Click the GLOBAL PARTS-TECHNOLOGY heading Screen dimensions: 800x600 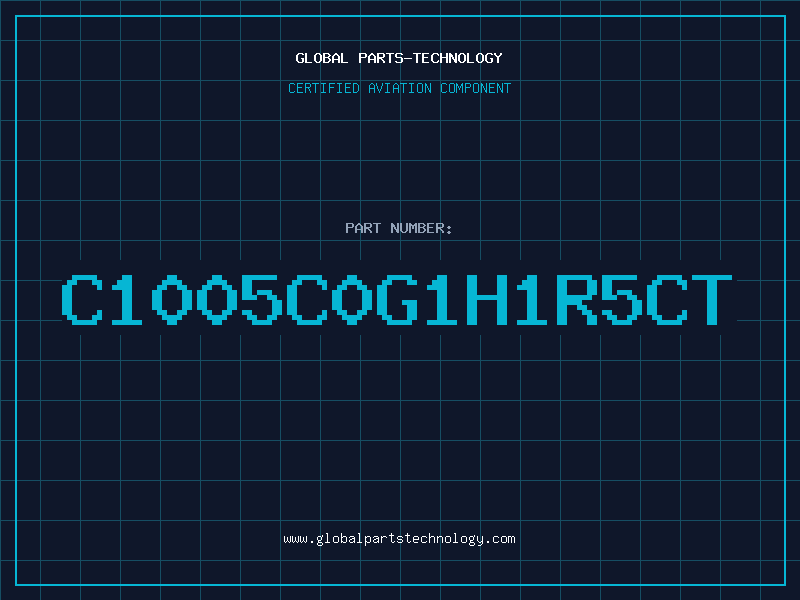[399, 58]
